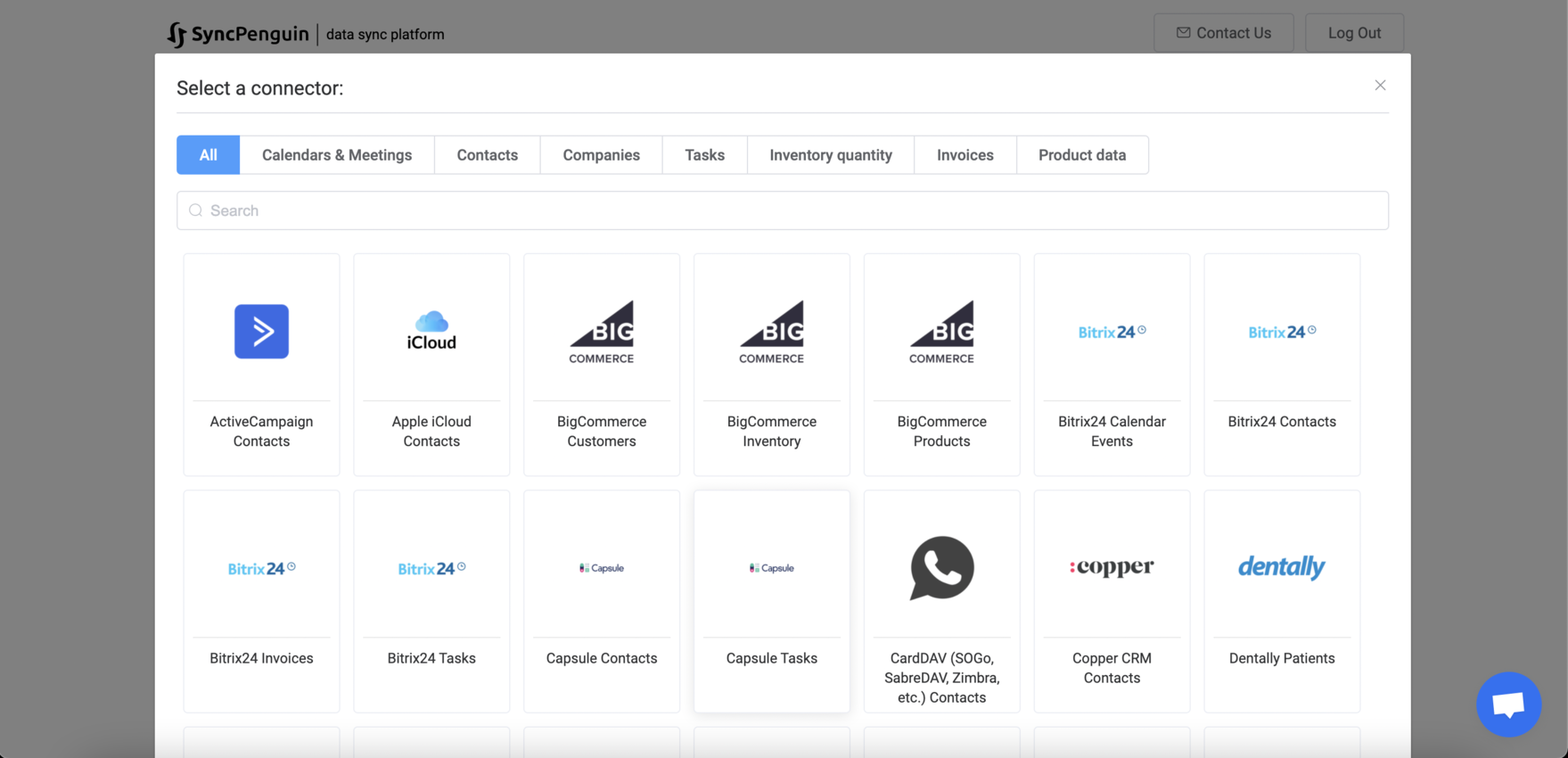Click the Bitrix24 Invoices label
This screenshot has width=1568, height=758.
261,658
